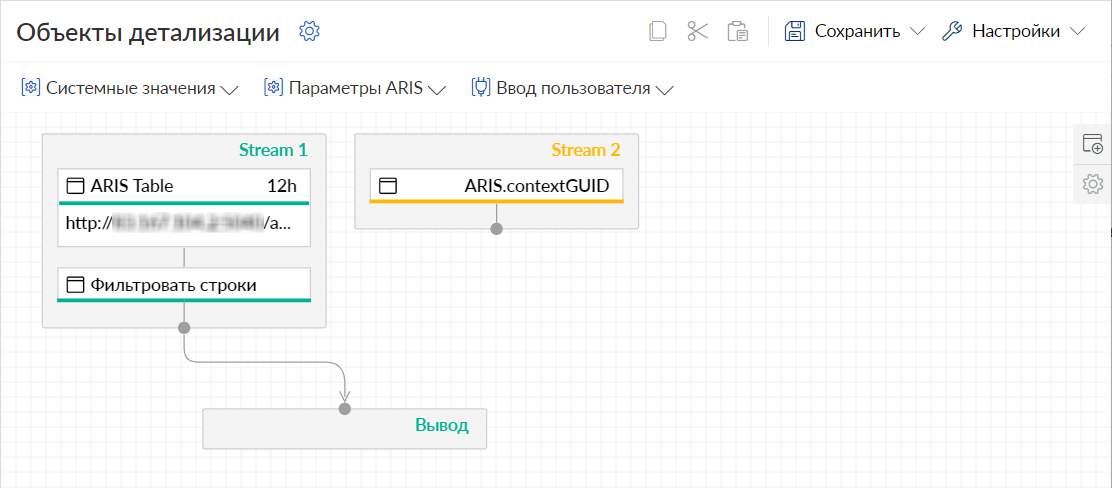Select the ARIS.contextGUID operator
The height and width of the screenshot is (488, 1112).
point(496,187)
